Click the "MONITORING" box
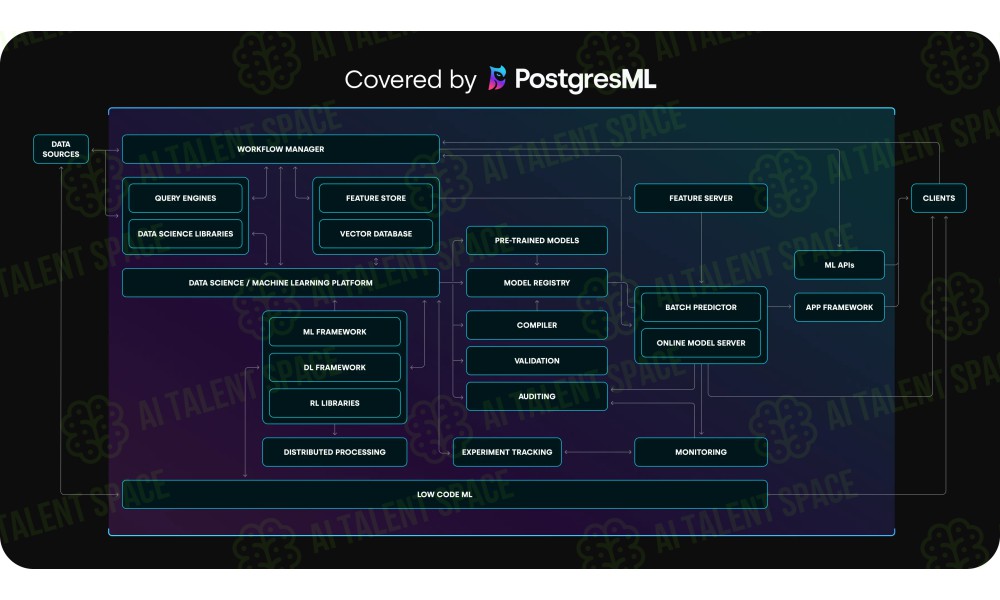This screenshot has width=1000, height=600. coord(701,452)
